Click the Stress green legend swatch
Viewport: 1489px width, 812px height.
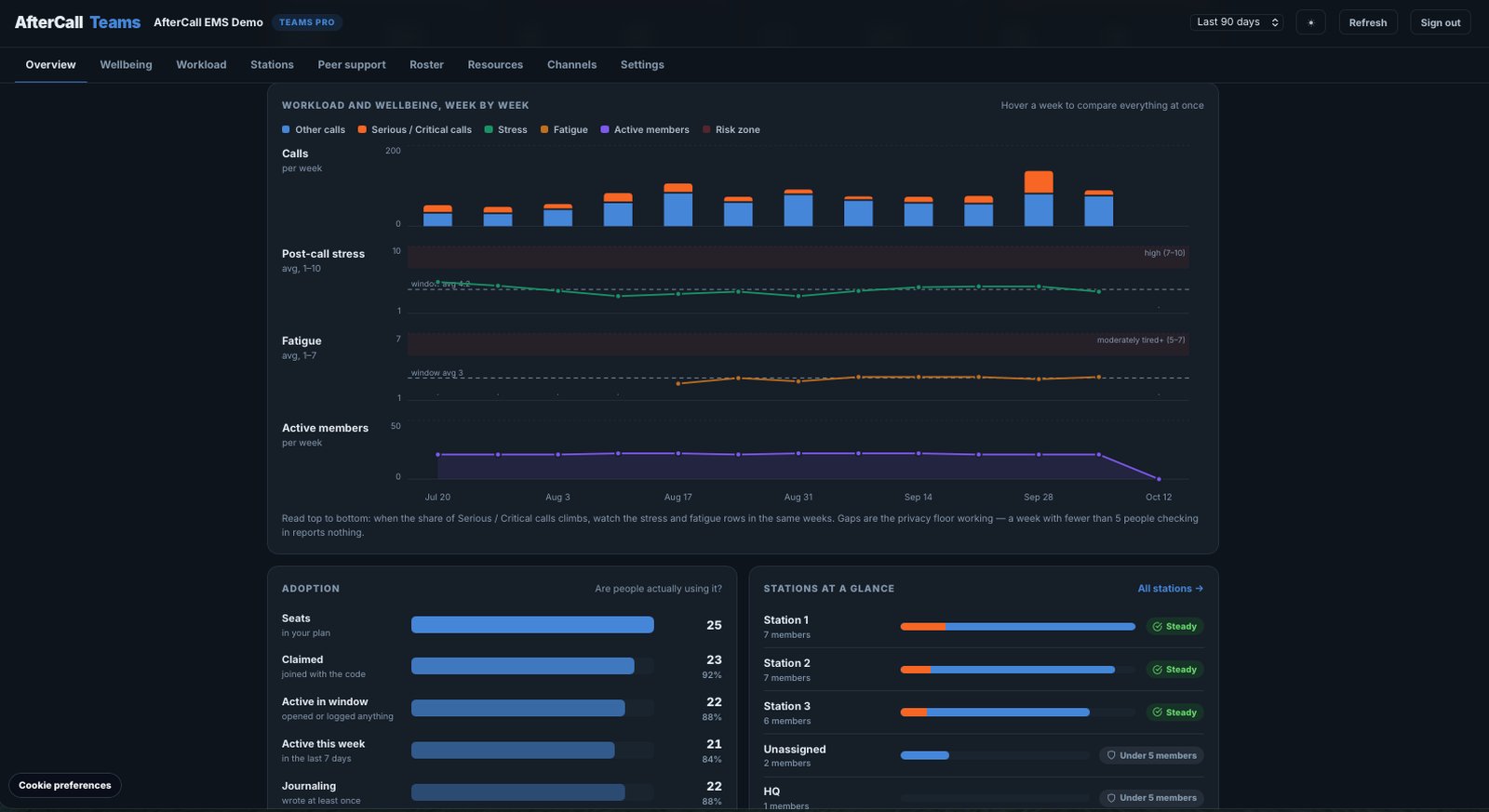[x=489, y=129]
